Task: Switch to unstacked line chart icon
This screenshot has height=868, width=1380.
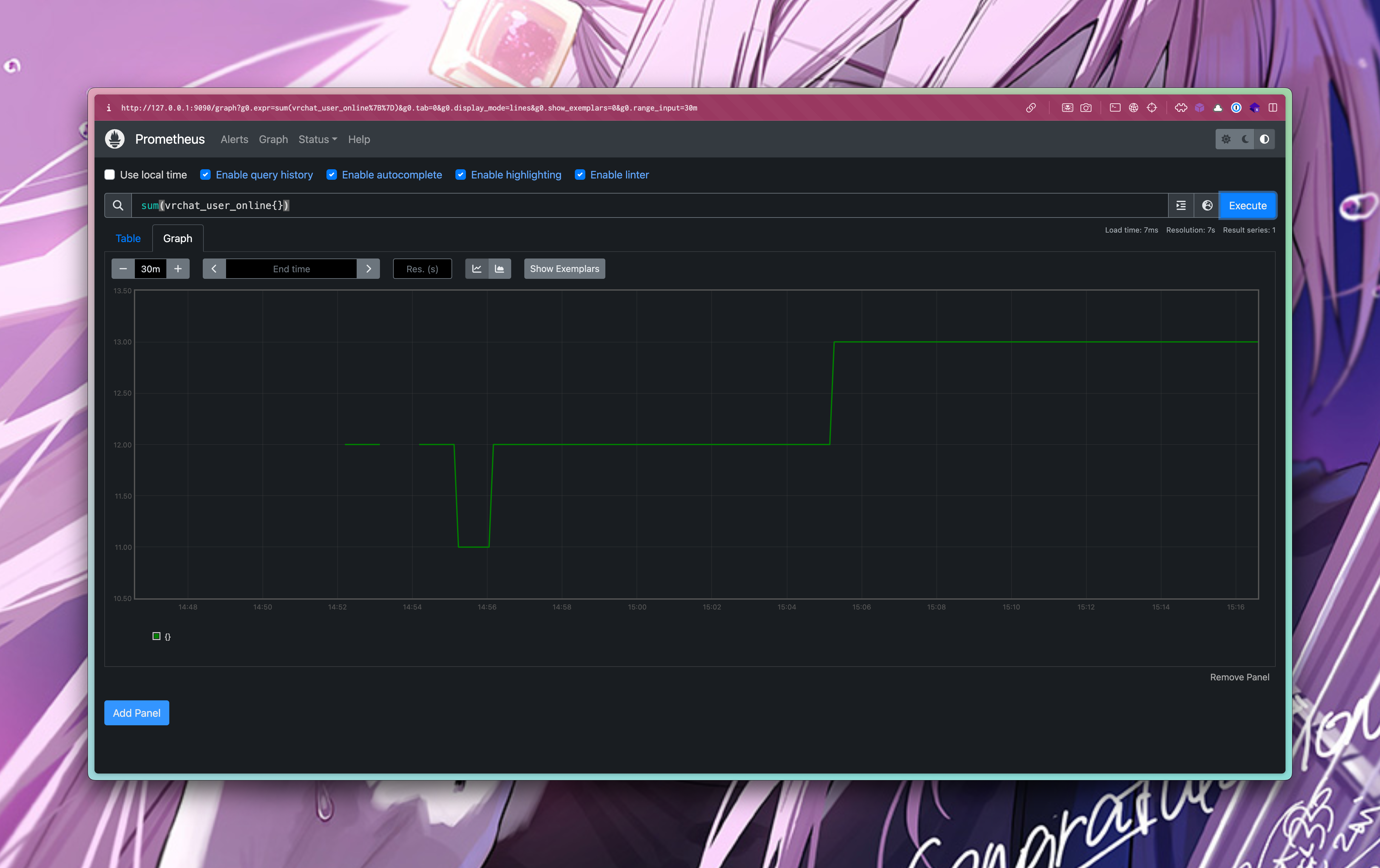Action: point(477,269)
